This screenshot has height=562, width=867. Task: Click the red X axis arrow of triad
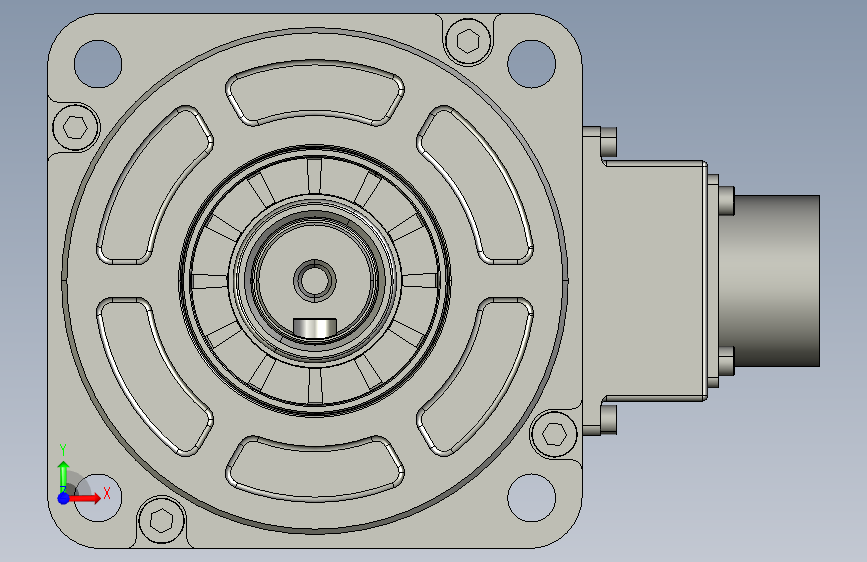tap(86, 498)
